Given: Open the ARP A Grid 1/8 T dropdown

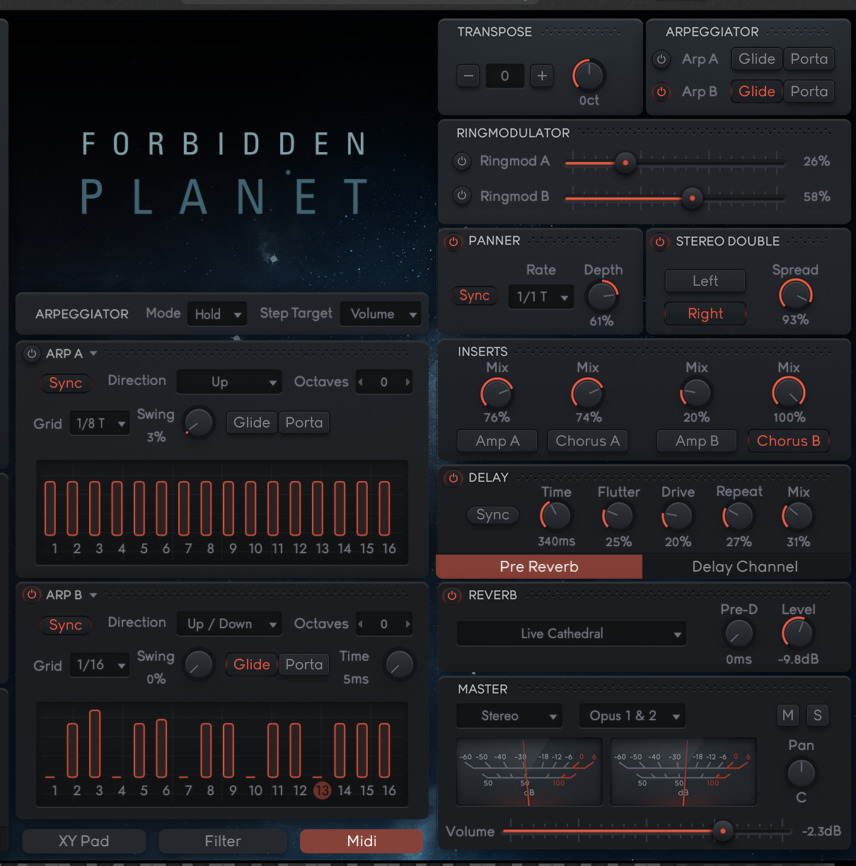Looking at the screenshot, I should (x=99, y=424).
